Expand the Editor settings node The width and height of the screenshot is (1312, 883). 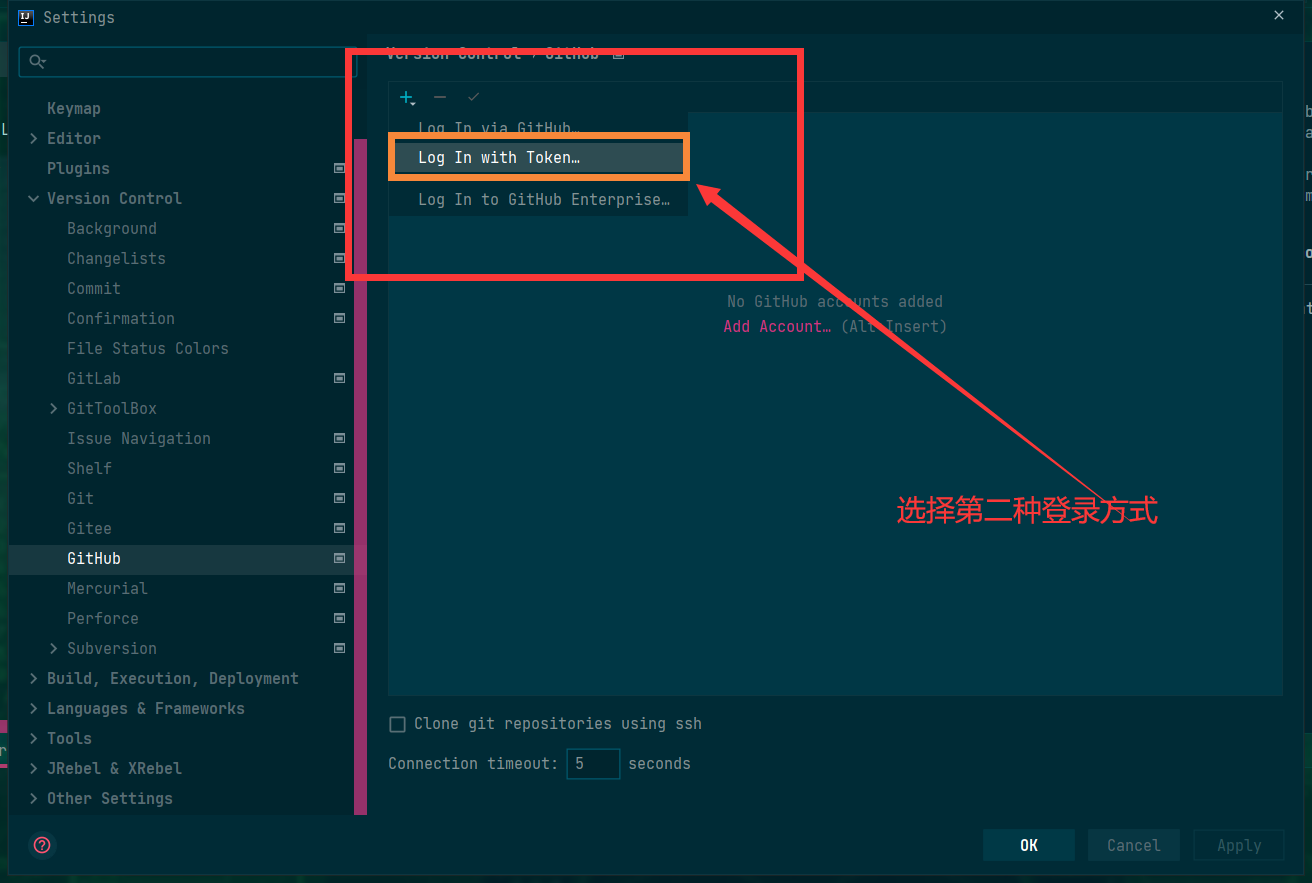click(x=33, y=138)
